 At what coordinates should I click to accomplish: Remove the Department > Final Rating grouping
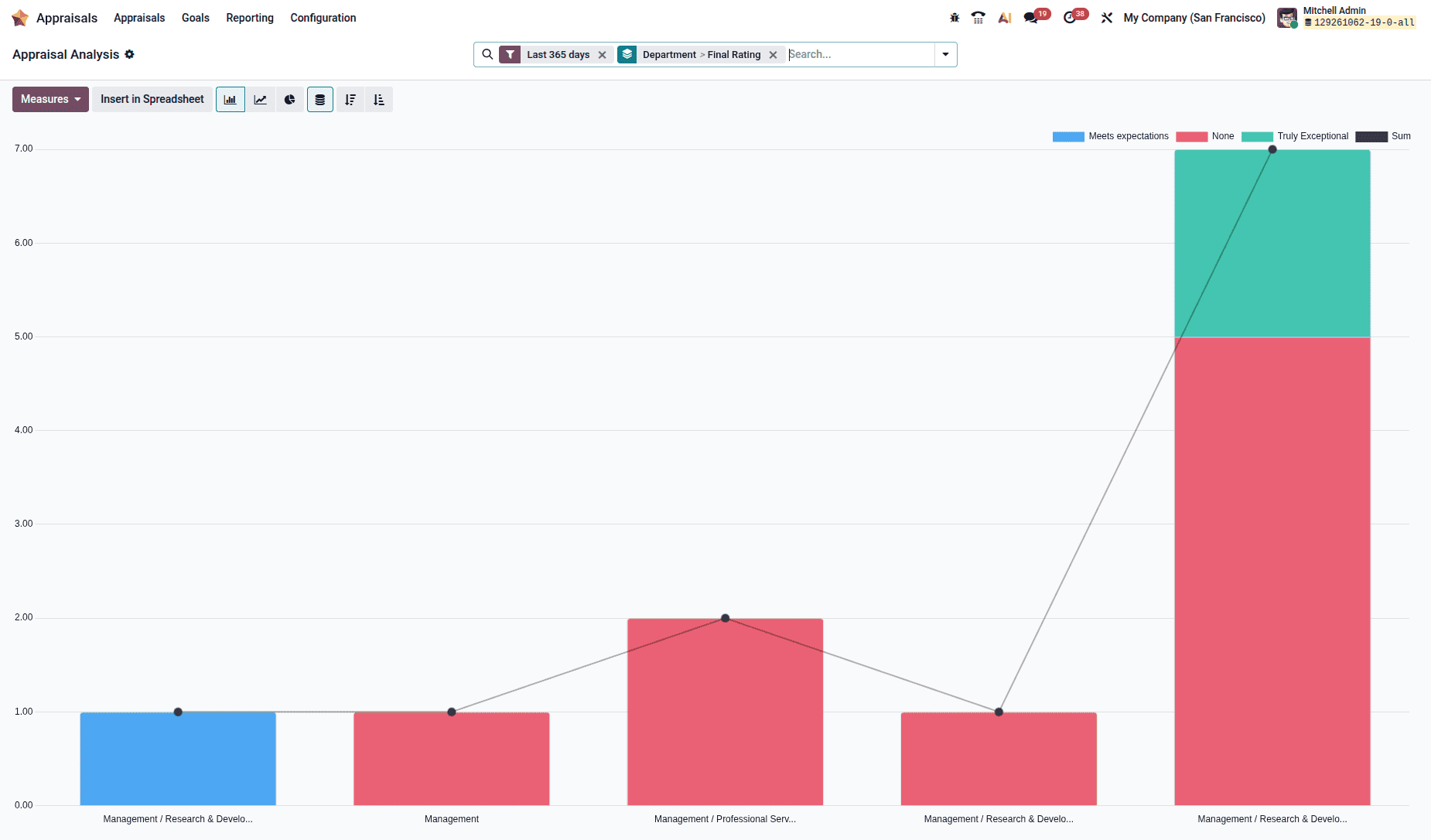(773, 55)
